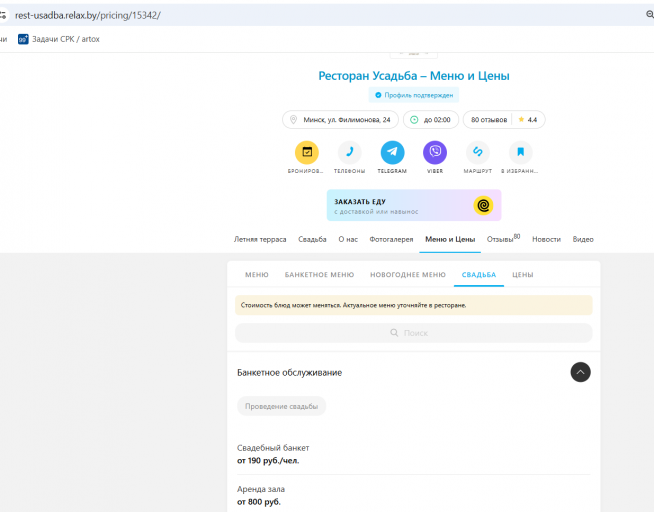Click the Аренда зала item
Viewport: 654px width, 512px height.
tap(261, 489)
